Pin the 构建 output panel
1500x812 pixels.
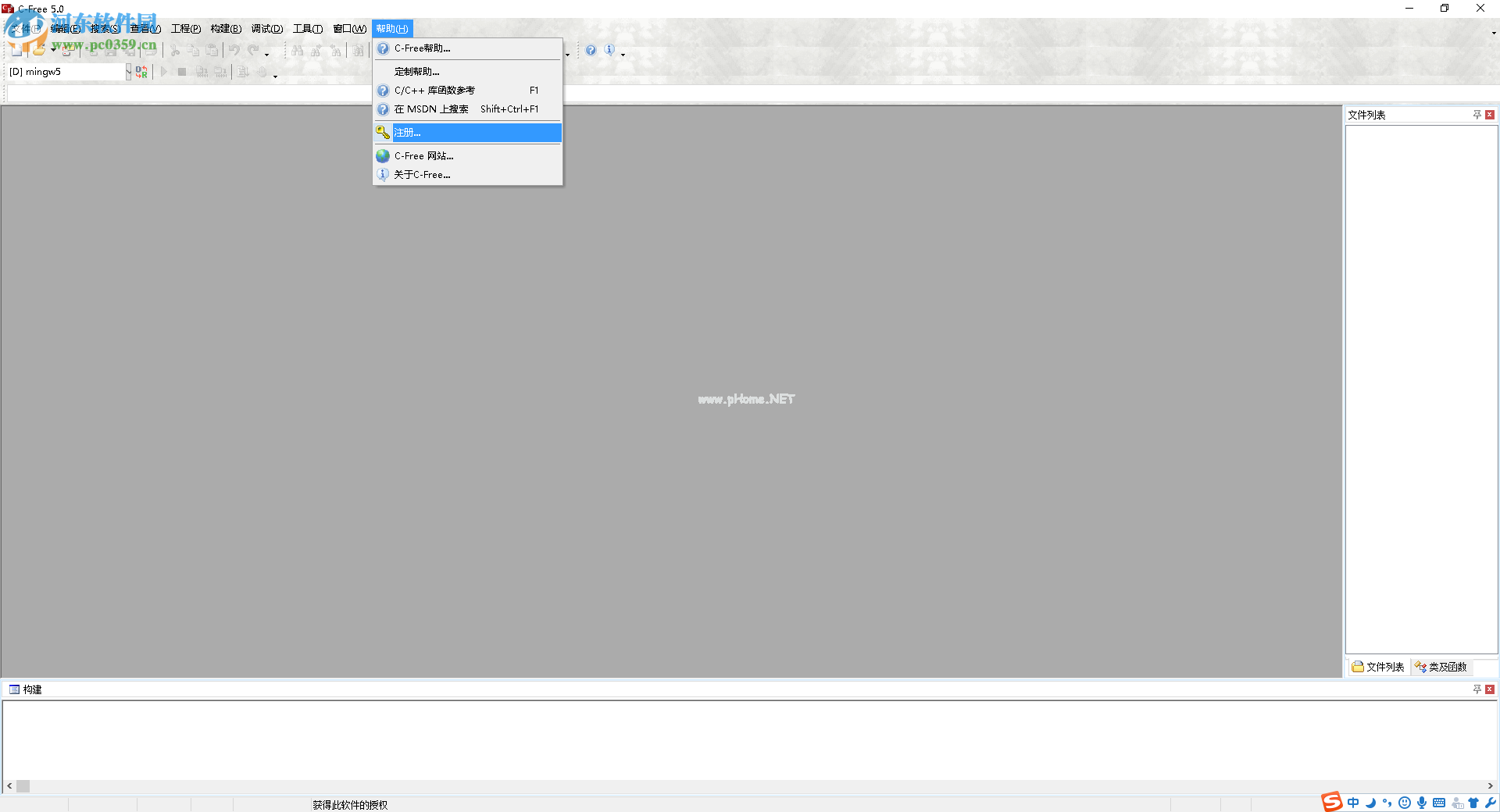point(1477,689)
